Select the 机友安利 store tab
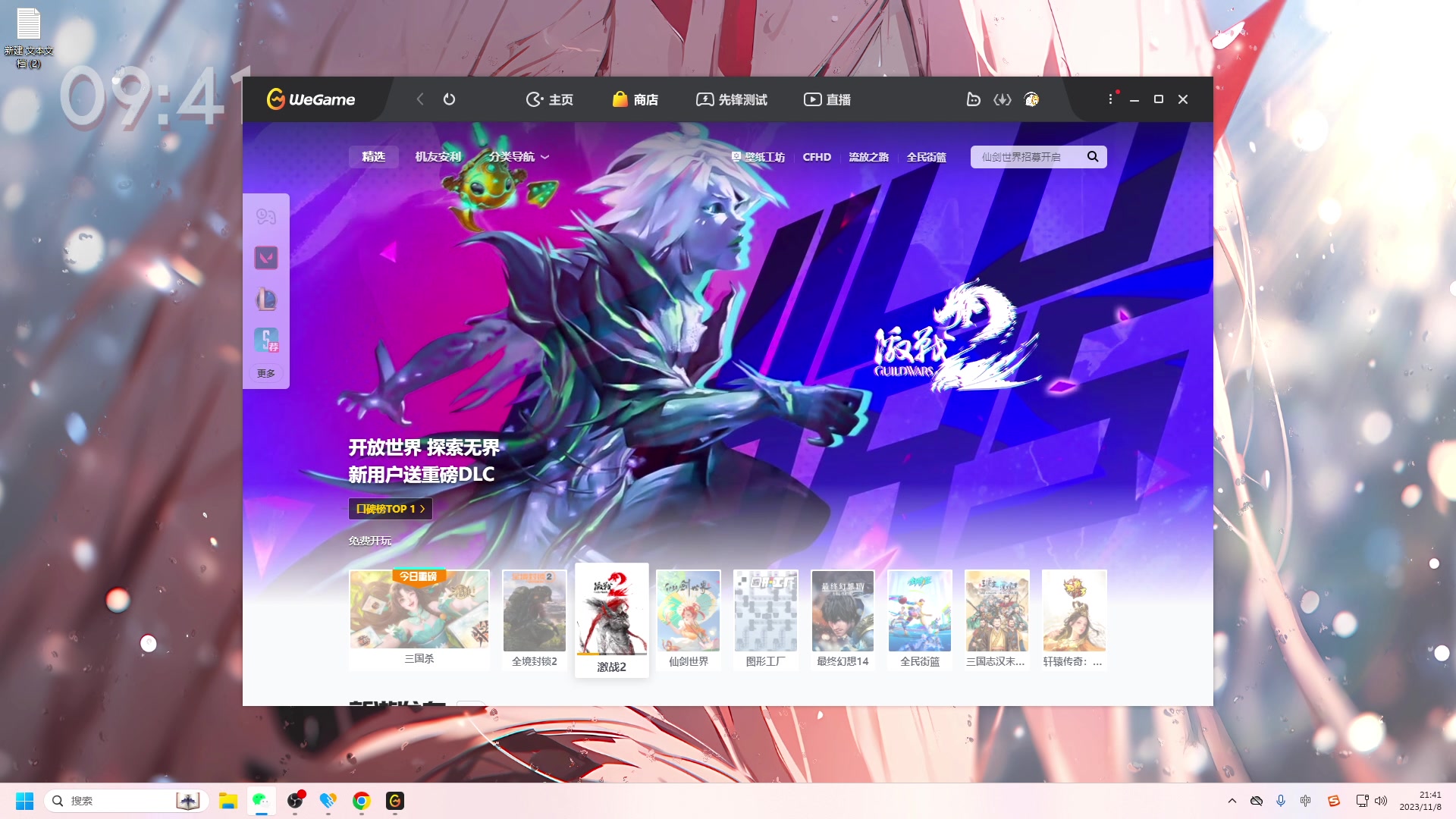Screen dimensions: 1456x819 click(x=438, y=157)
